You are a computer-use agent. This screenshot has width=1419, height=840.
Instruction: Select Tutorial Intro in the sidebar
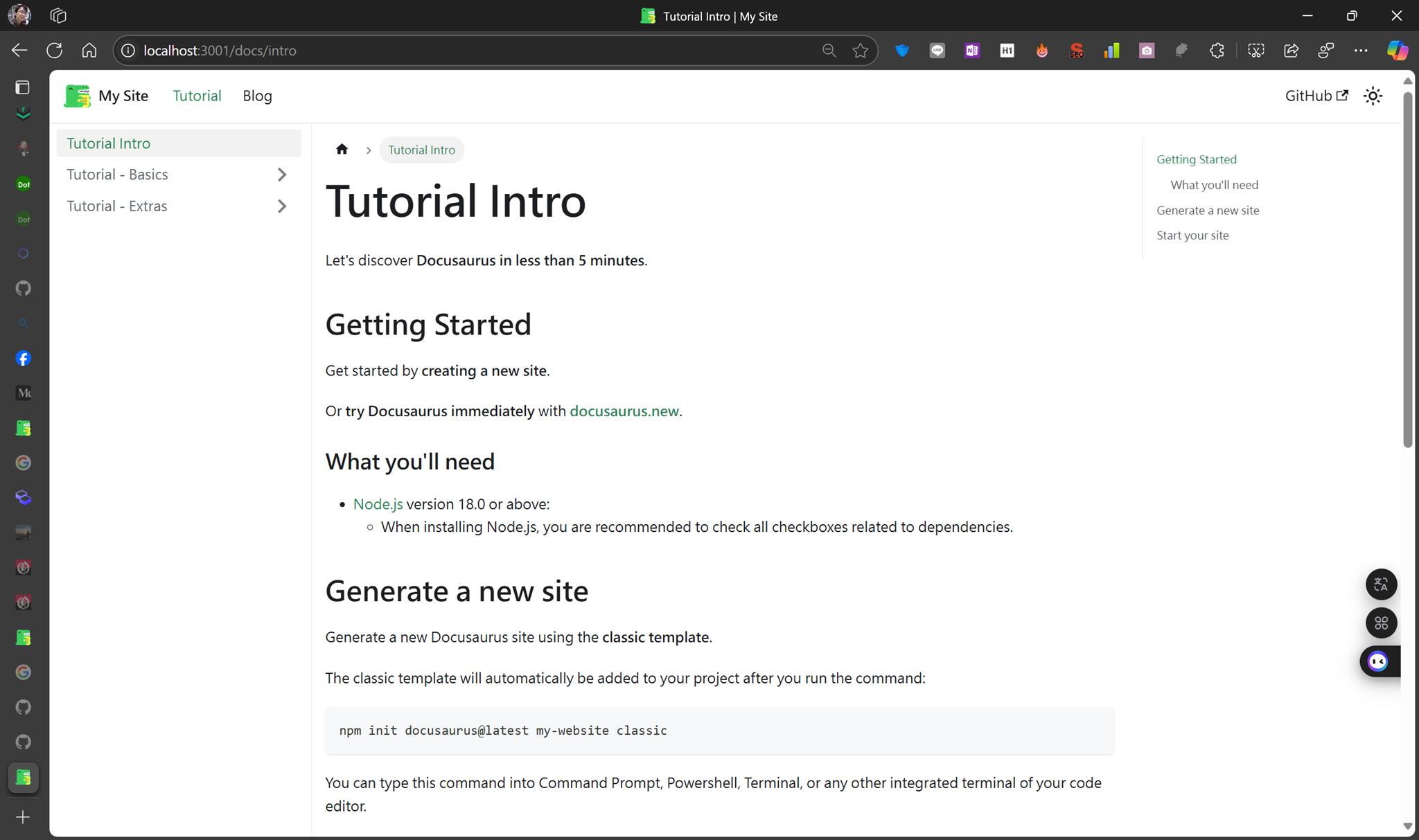click(x=179, y=143)
